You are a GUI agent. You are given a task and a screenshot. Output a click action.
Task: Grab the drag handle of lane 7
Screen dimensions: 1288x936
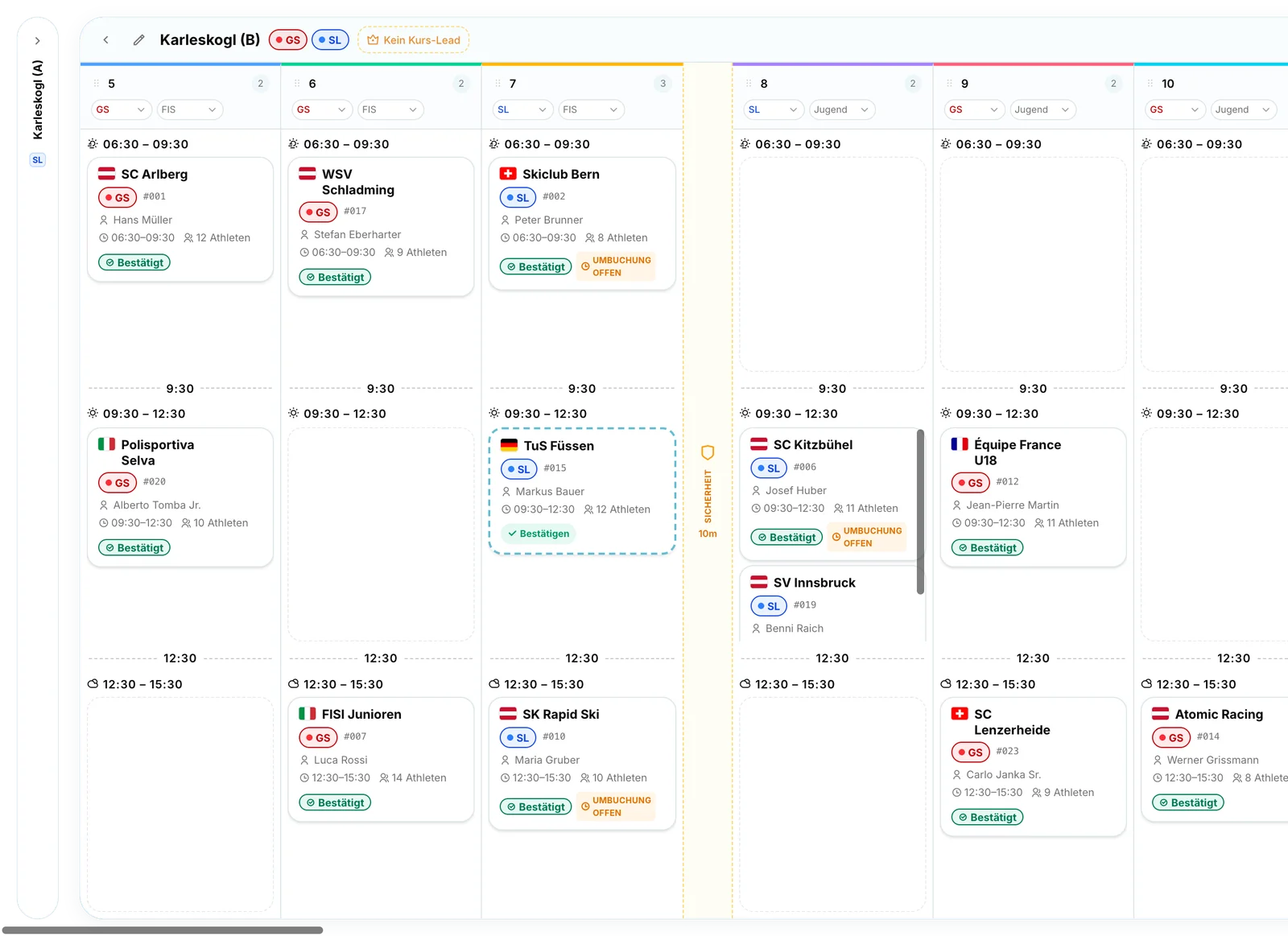(497, 84)
